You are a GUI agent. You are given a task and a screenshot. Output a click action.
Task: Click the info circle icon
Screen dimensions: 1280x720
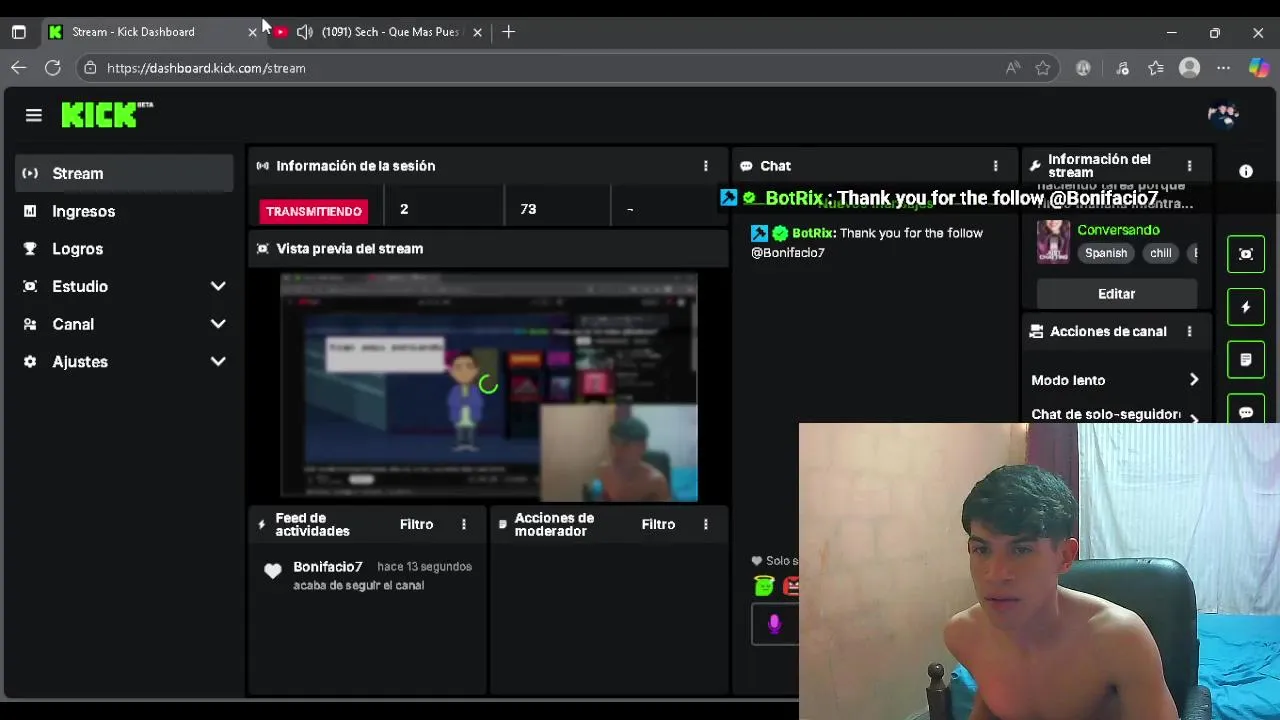tap(1246, 172)
